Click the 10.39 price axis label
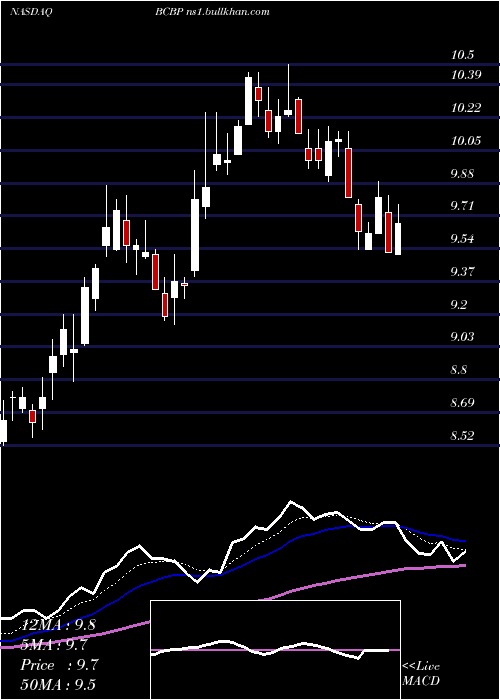 (466, 75)
